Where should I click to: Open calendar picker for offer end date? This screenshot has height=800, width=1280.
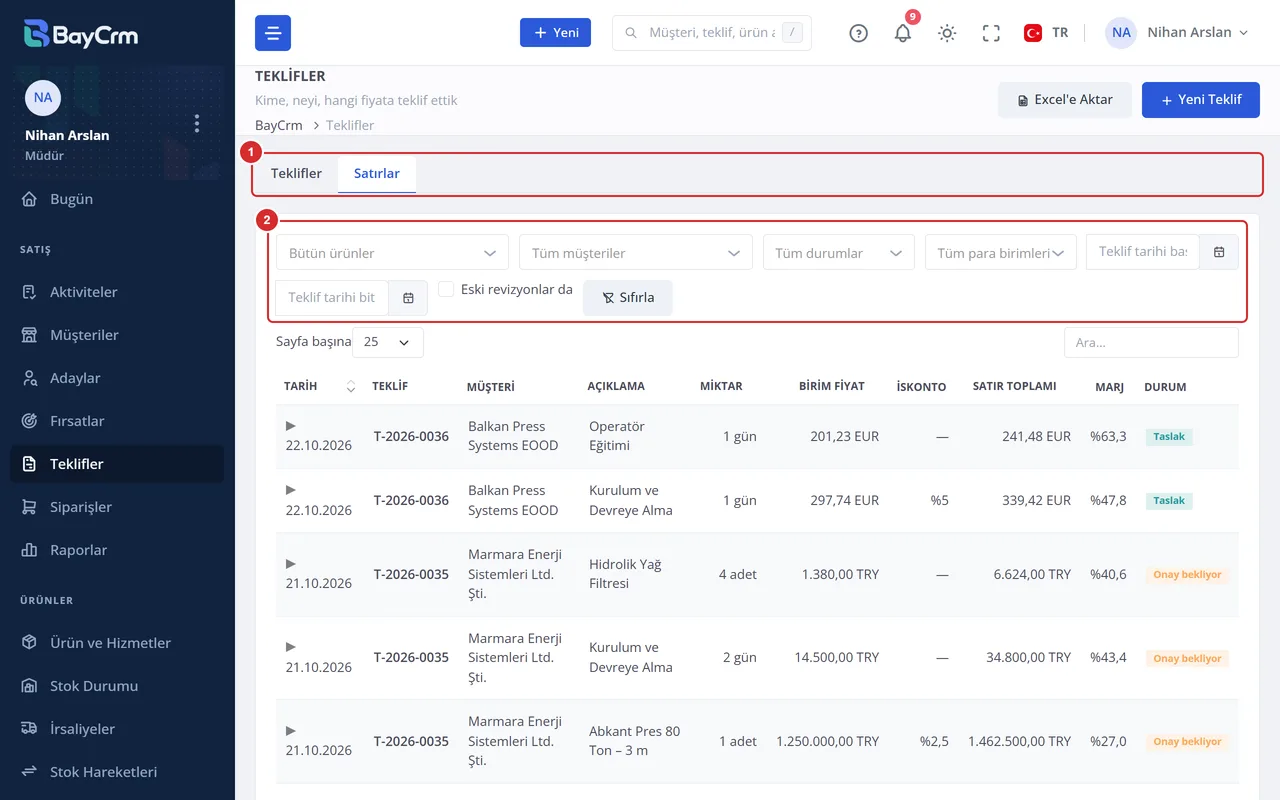pyautogui.click(x=408, y=298)
